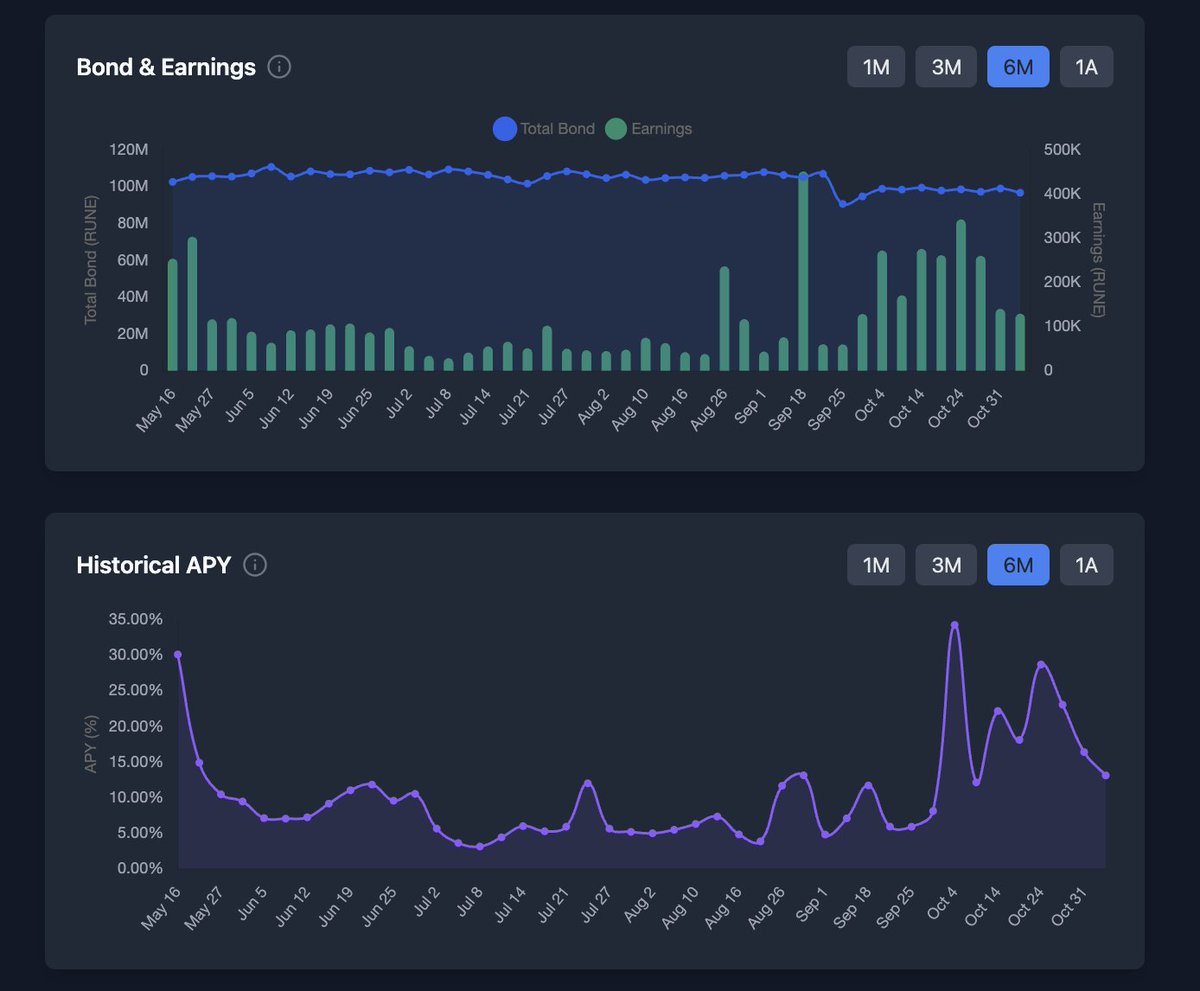Select 1M range for Bond & Earnings

[x=876, y=67]
